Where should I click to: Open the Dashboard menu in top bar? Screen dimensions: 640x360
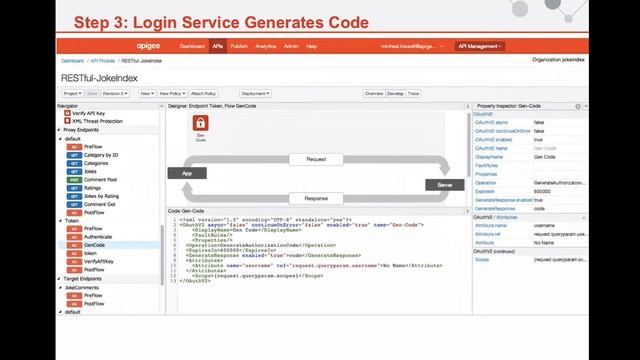pyautogui.click(x=192, y=46)
